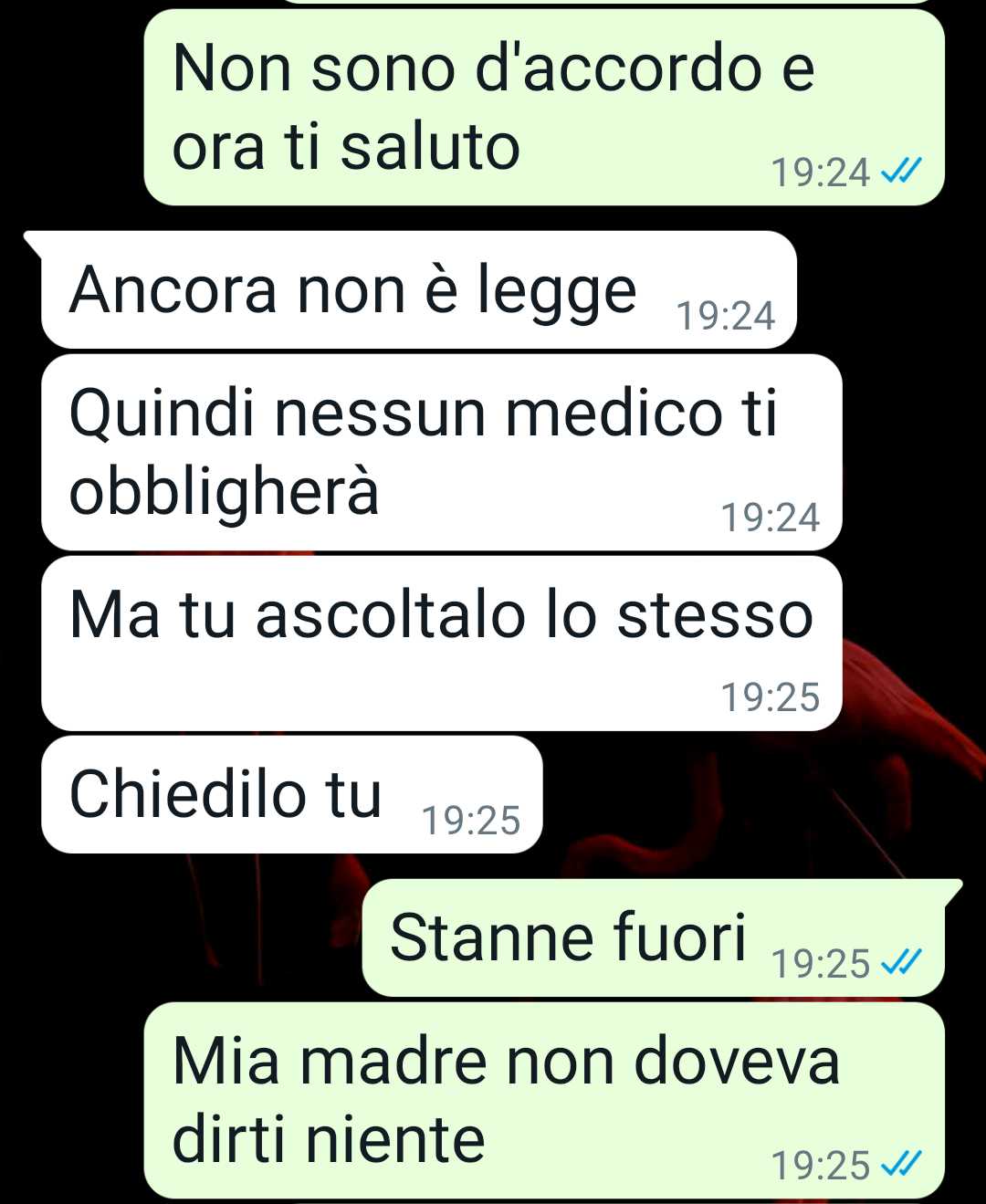Tap 19:25 timestamp under 'Ma tu ascoltalo lo stesso'
Screen dimensions: 986x1204
[x=771, y=697]
